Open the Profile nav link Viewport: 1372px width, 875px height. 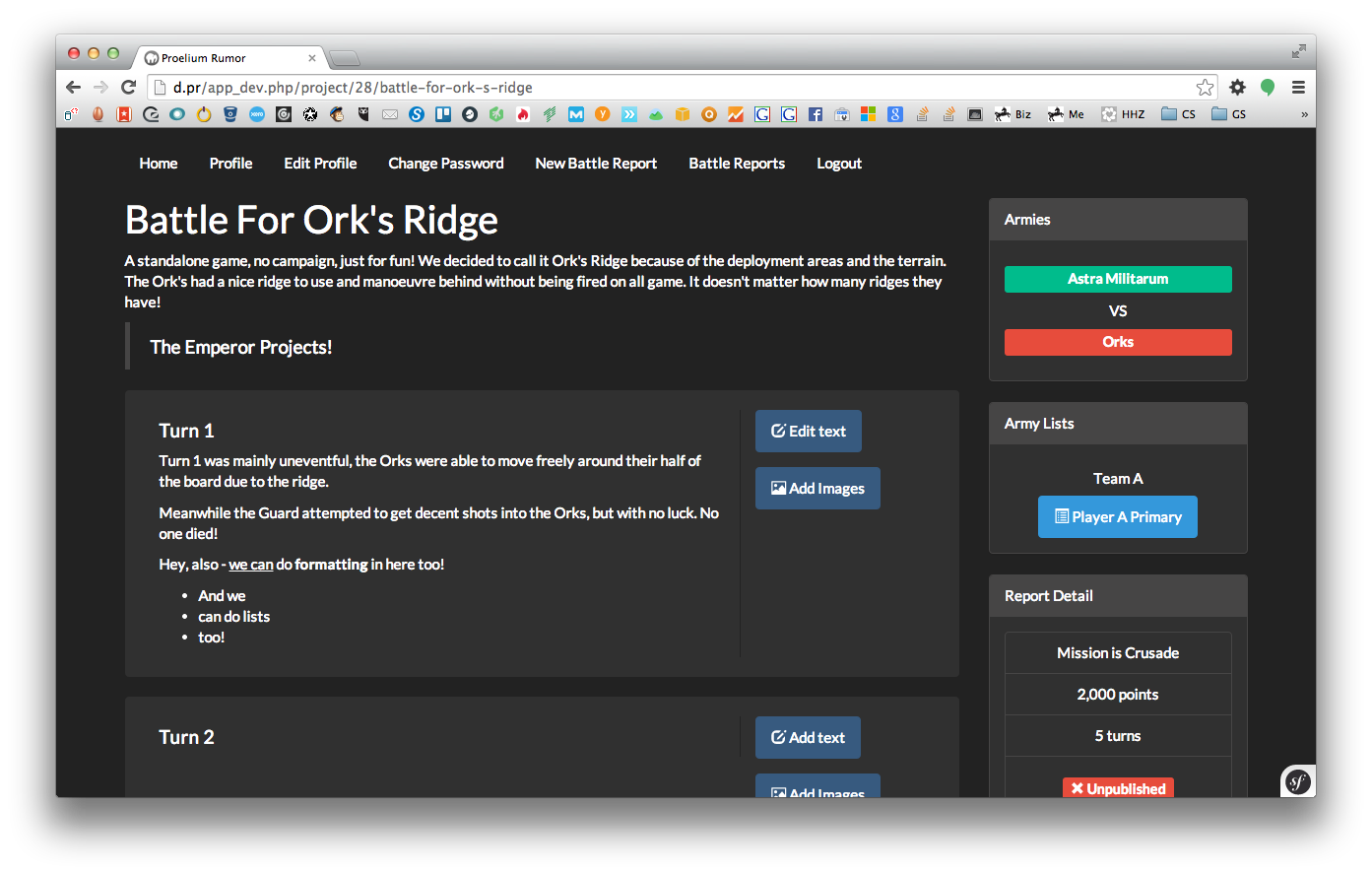pyautogui.click(x=230, y=164)
